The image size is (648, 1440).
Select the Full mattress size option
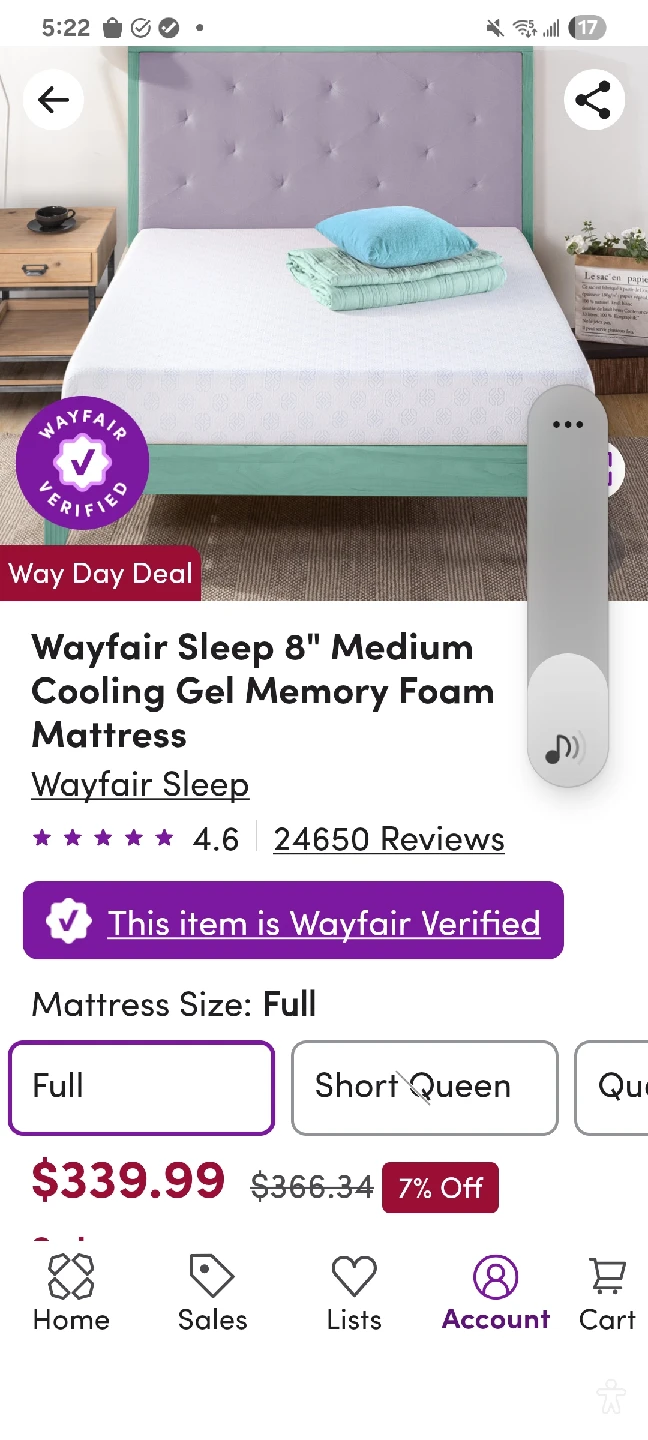pyautogui.click(x=141, y=1087)
